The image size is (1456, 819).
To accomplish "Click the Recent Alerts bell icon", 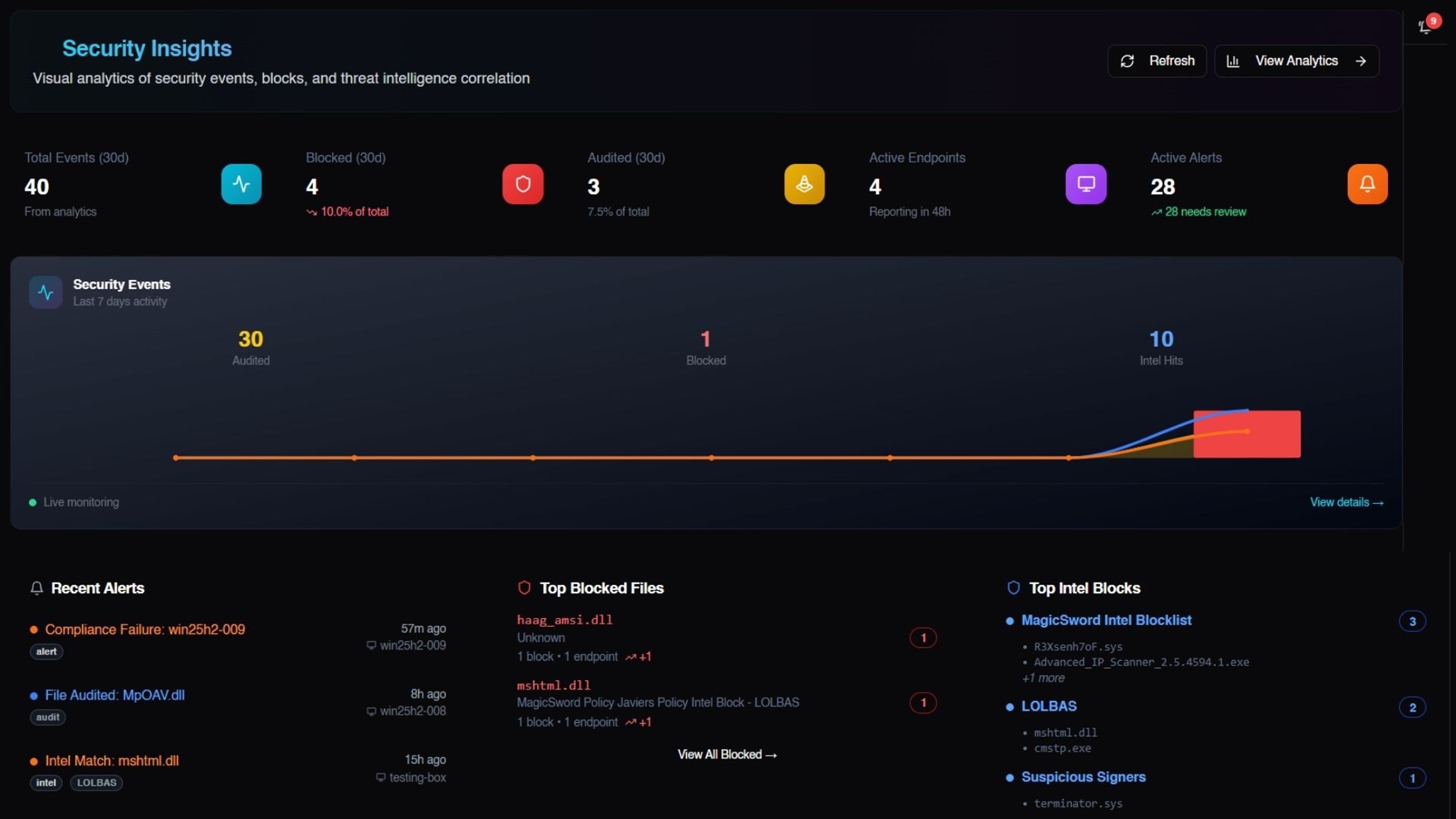I will (x=37, y=588).
